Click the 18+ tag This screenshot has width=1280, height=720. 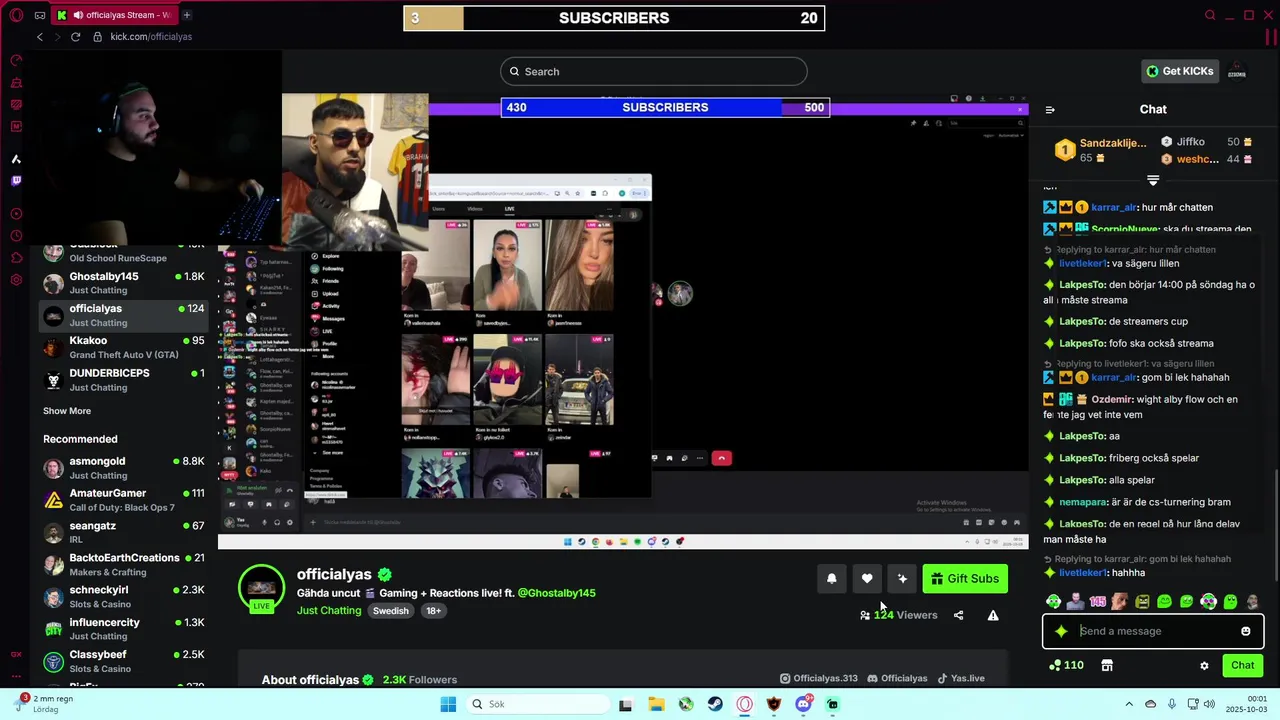(x=434, y=611)
